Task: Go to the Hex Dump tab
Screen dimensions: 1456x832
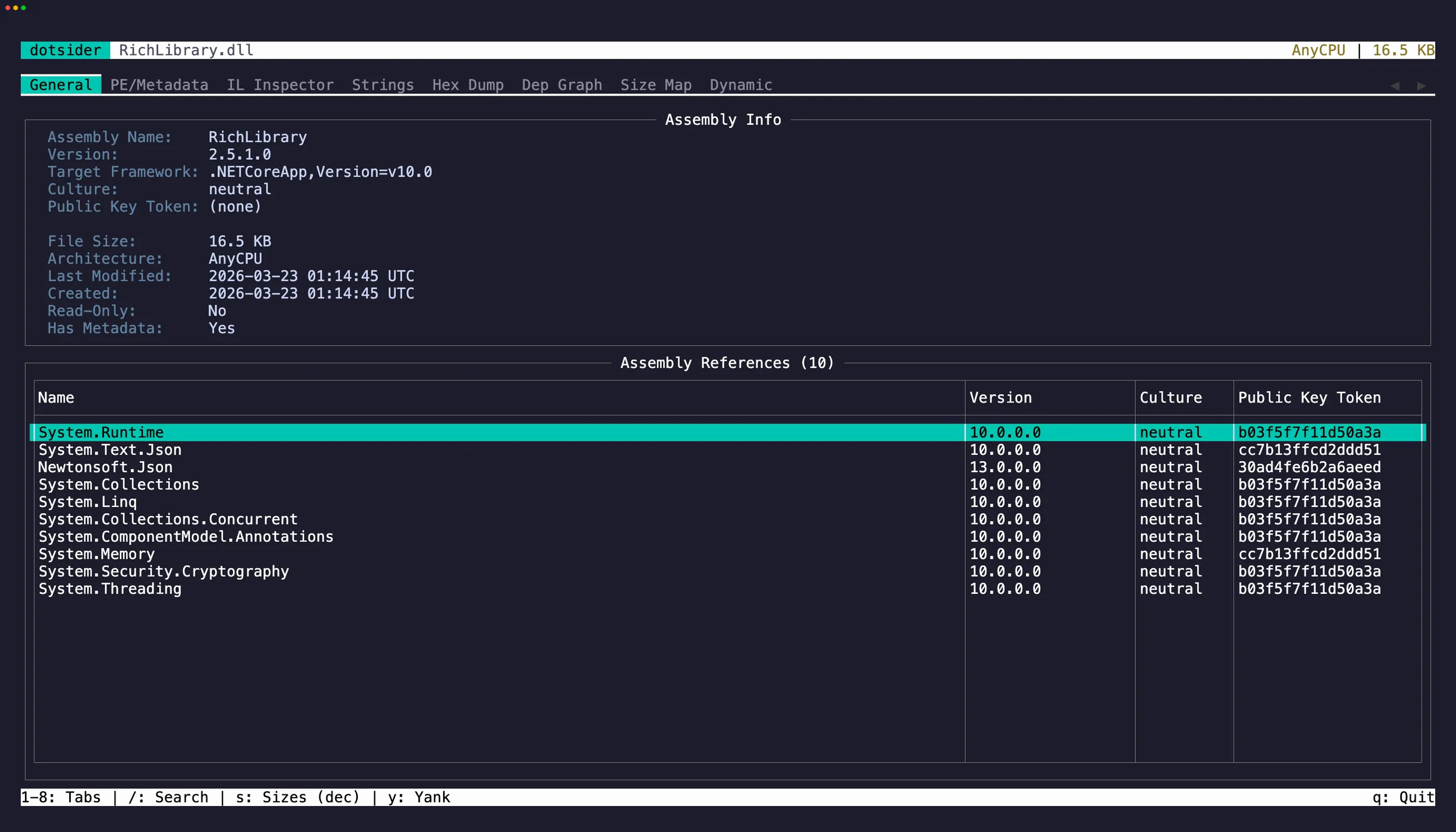Action: [x=467, y=85]
